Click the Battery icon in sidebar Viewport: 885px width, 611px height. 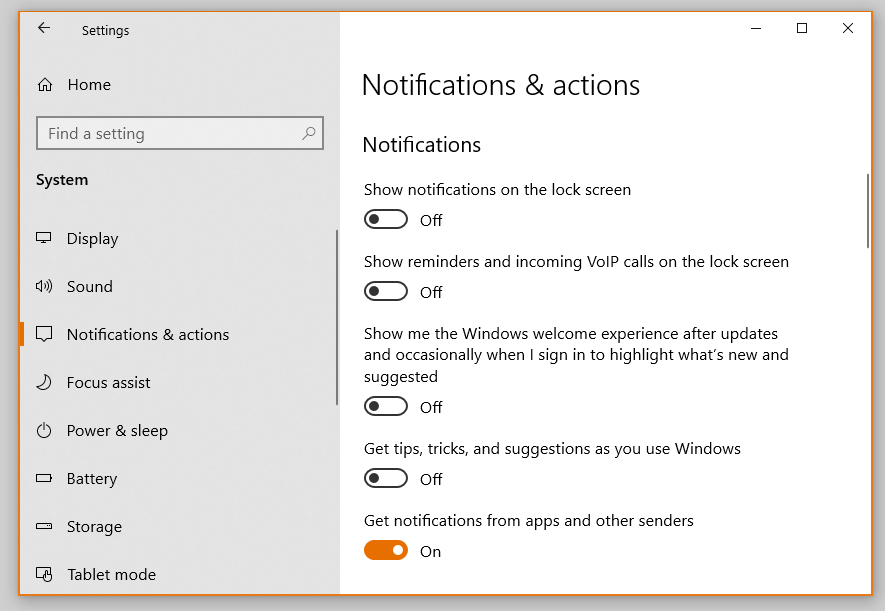click(x=44, y=478)
